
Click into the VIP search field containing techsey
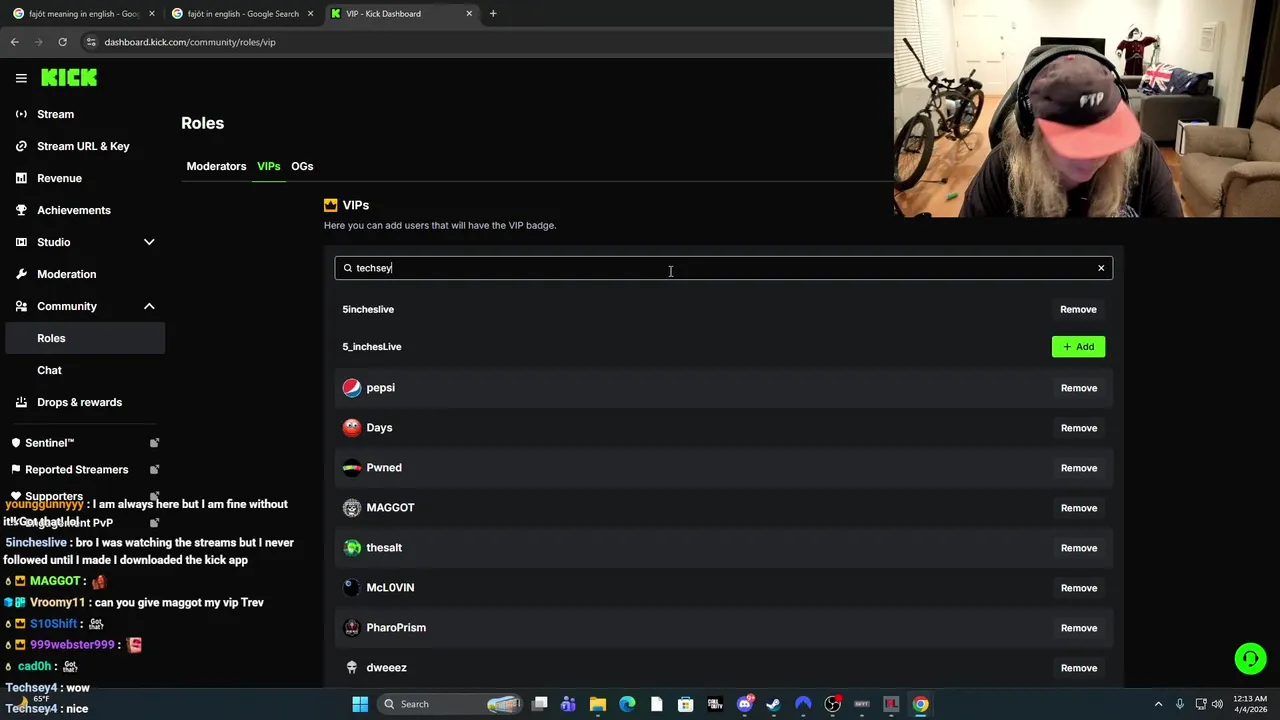coord(723,268)
